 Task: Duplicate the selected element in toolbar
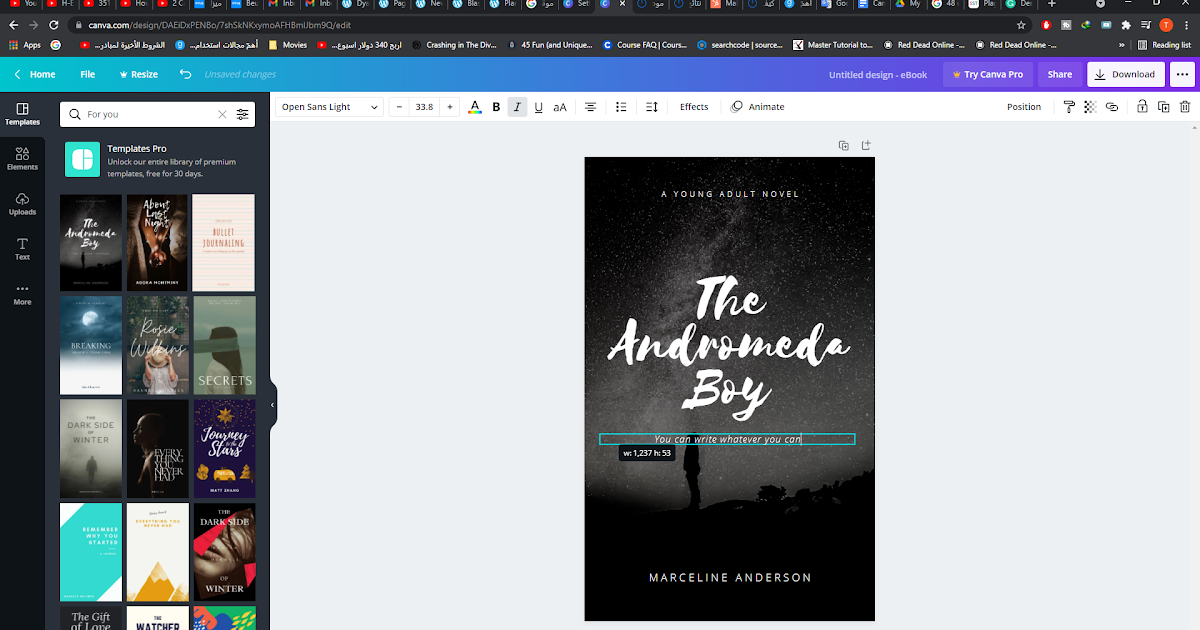[x=1164, y=107]
